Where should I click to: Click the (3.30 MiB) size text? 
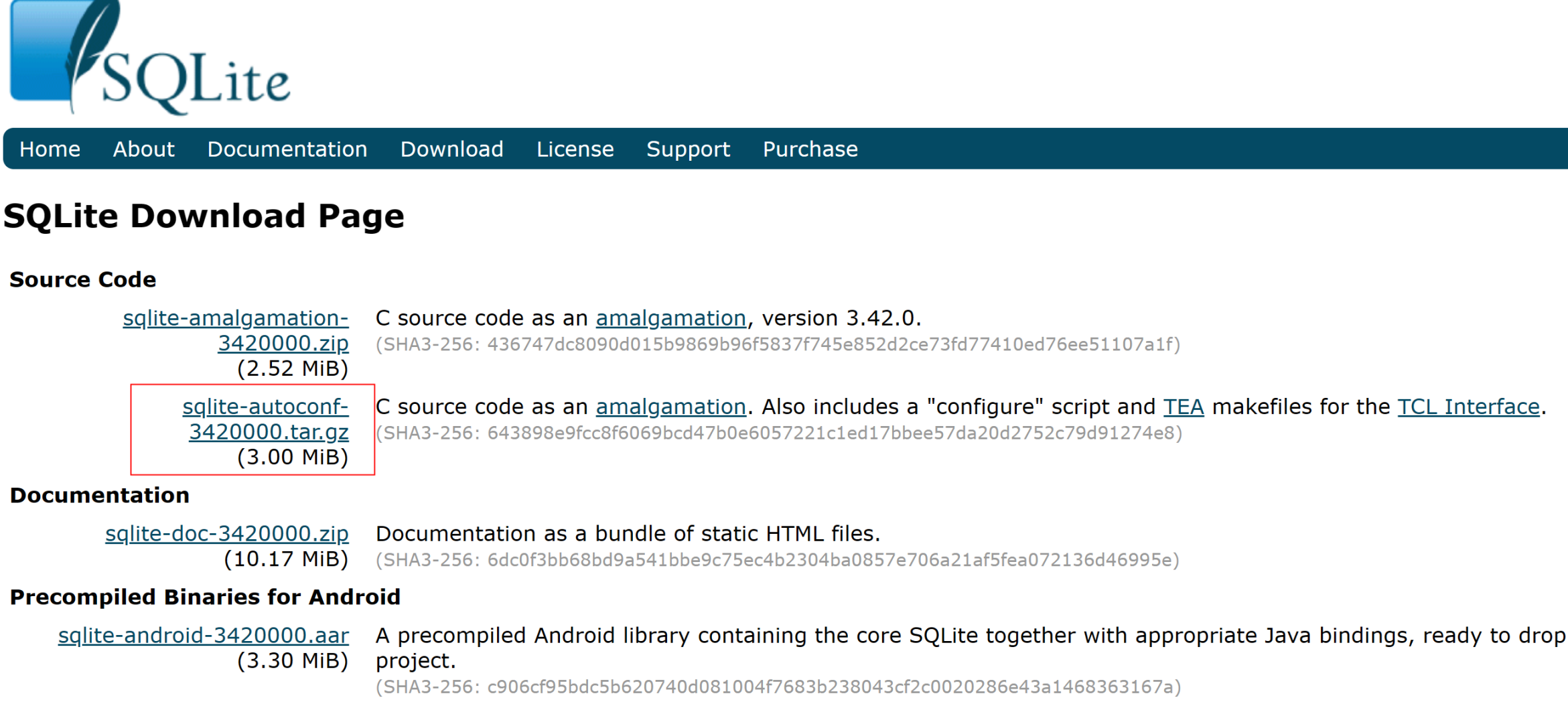[293, 661]
